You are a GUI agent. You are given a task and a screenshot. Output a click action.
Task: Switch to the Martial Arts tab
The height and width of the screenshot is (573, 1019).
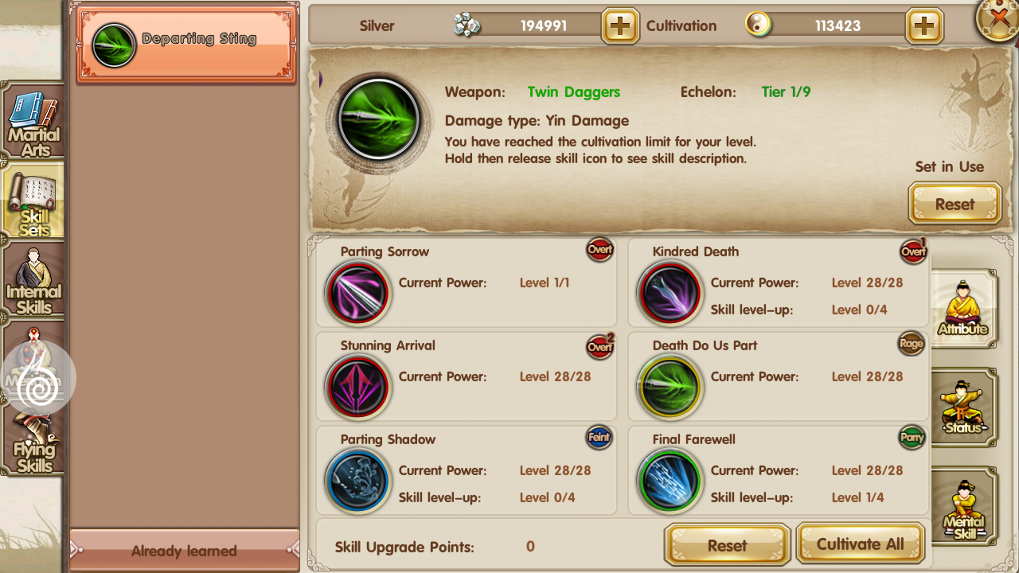point(33,121)
